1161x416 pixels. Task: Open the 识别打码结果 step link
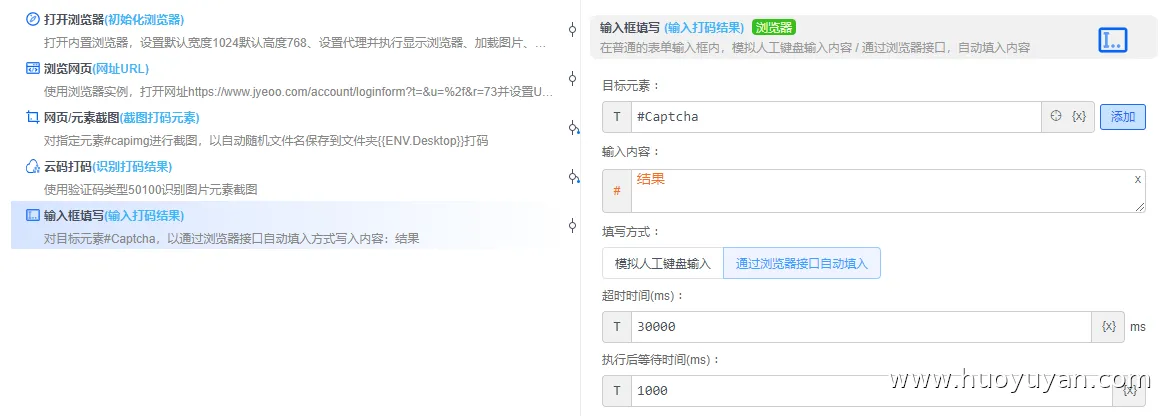(x=133, y=167)
